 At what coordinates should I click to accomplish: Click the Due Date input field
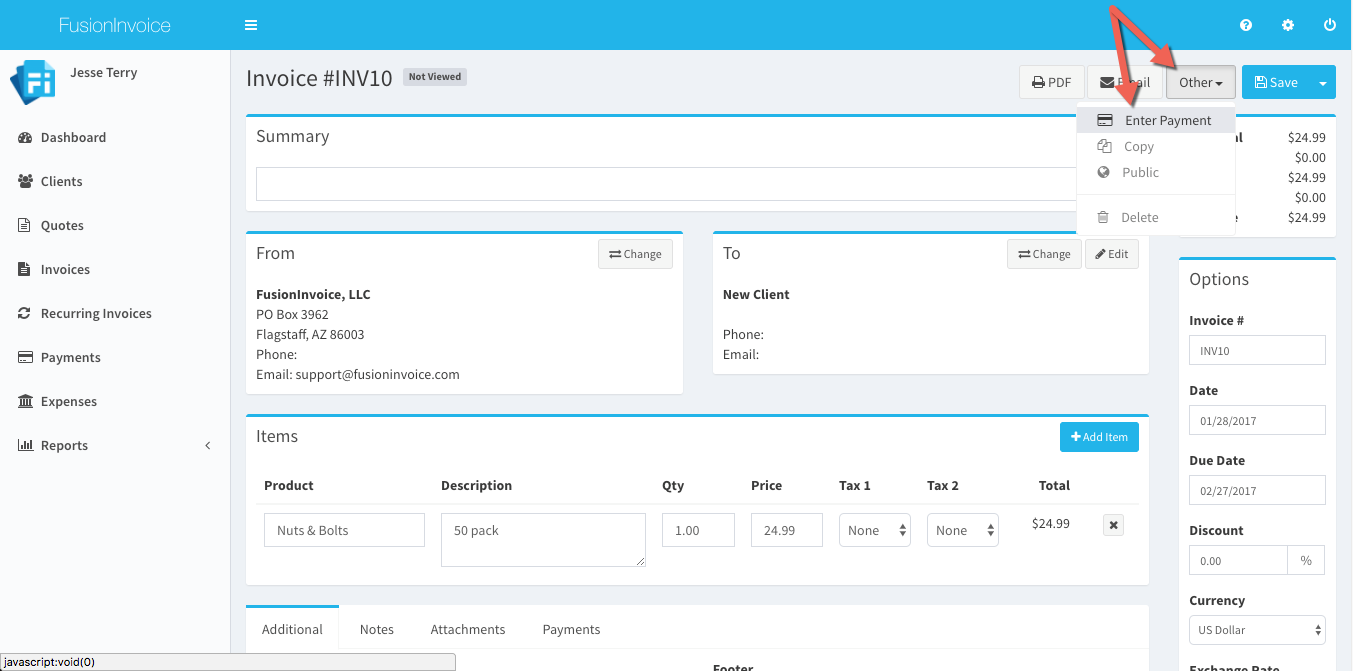pos(1257,490)
